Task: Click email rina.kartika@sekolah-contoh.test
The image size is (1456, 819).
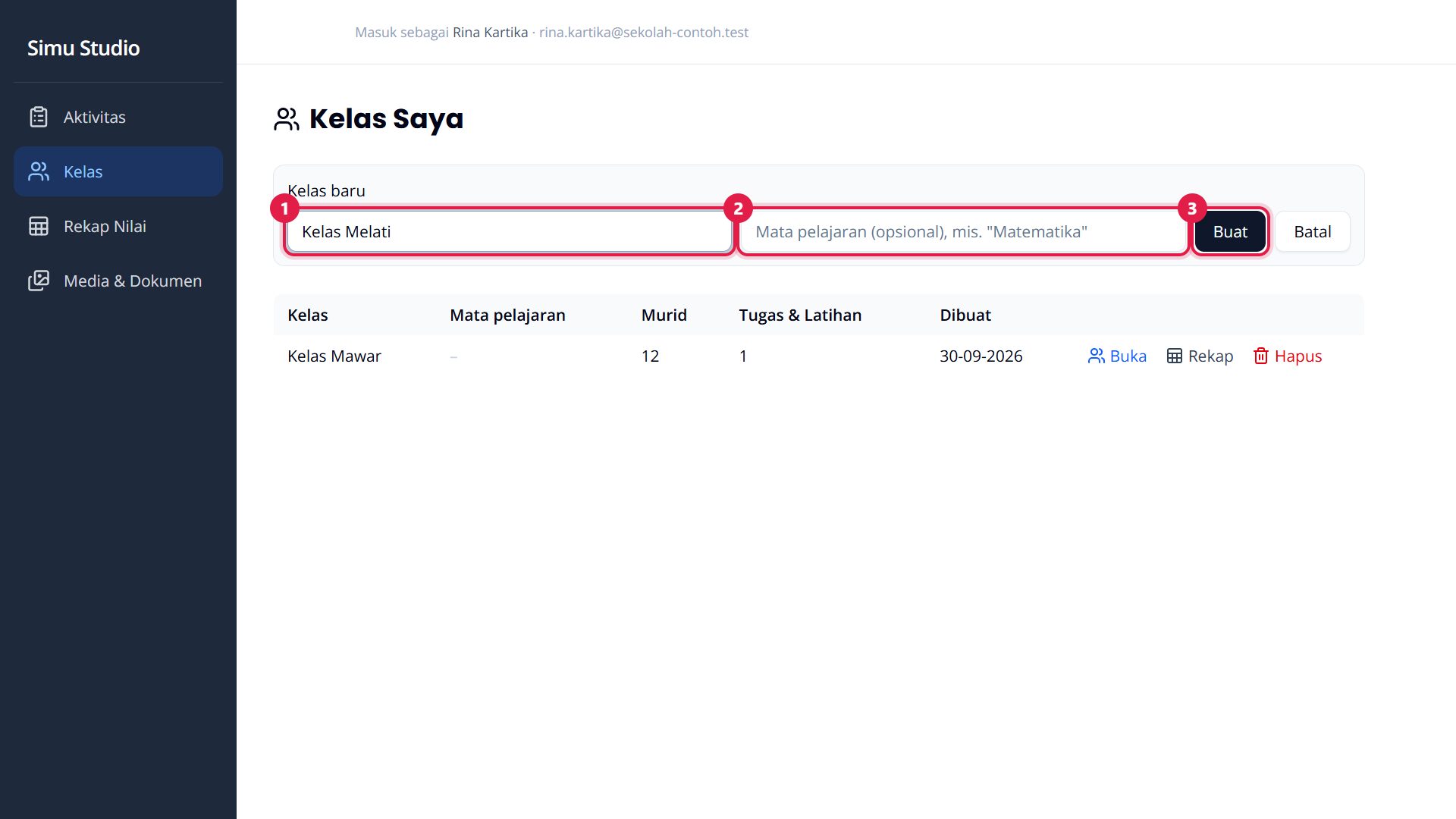Action: point(643,32)
